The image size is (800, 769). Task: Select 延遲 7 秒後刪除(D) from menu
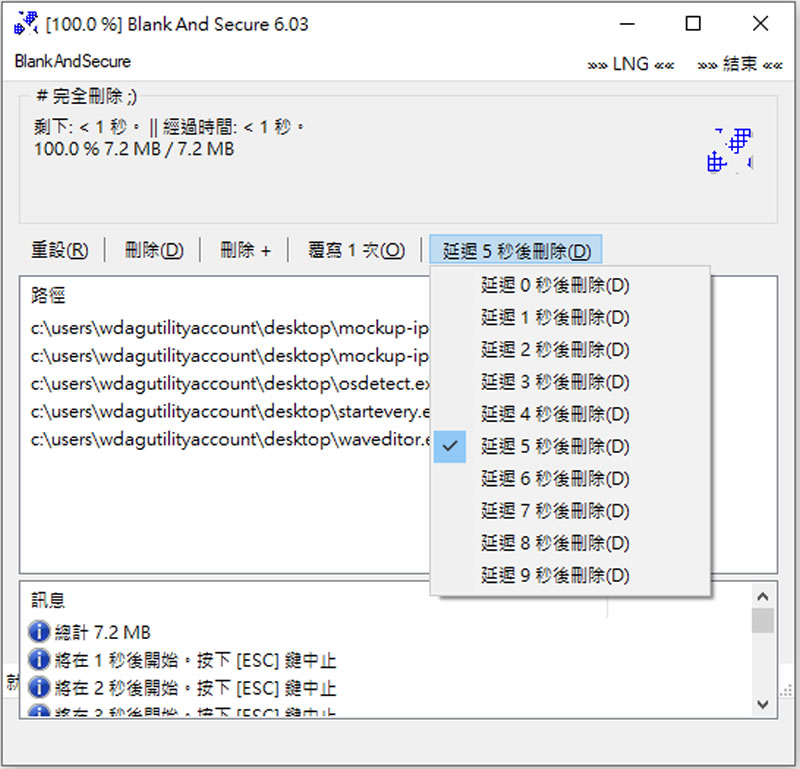pos(571,511)
